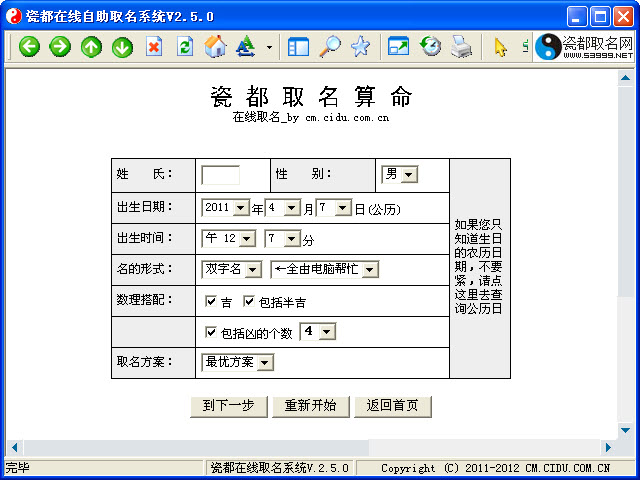Image resolution: width=640 pixels, height=480 pixels.
Task: Maximize the application window
Action: [600, 17]
